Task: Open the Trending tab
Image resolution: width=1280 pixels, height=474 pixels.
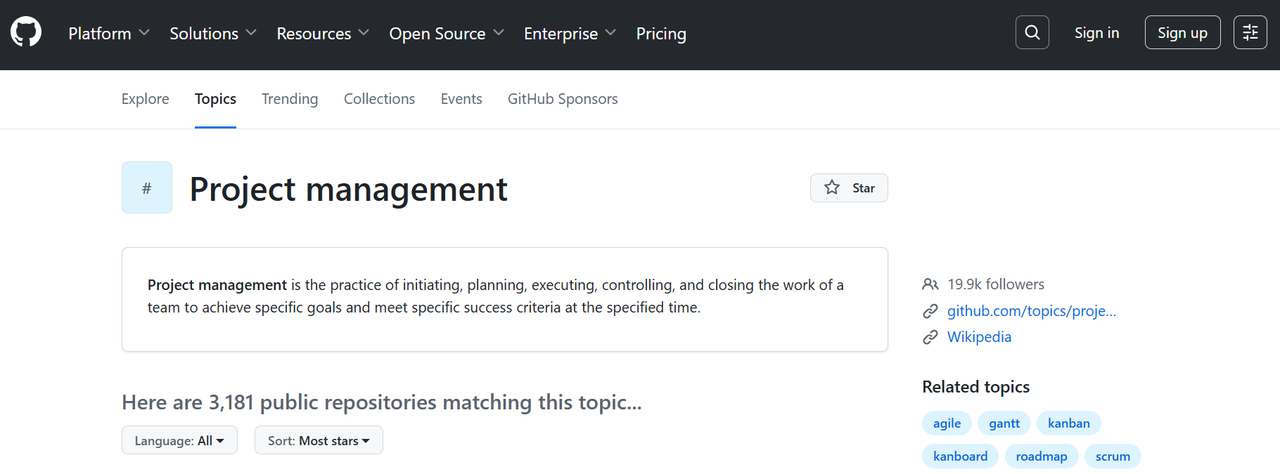Action: (290, 99)
